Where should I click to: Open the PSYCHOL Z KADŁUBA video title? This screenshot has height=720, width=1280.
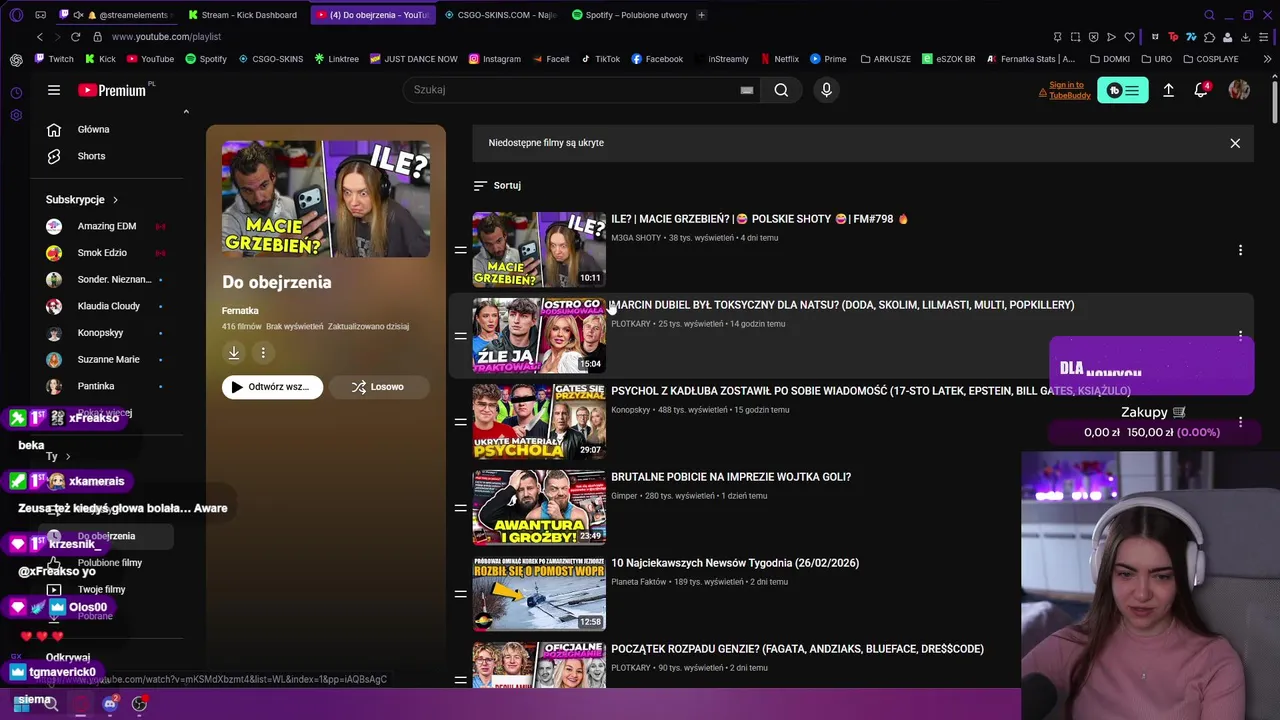[x=871, y=391]
